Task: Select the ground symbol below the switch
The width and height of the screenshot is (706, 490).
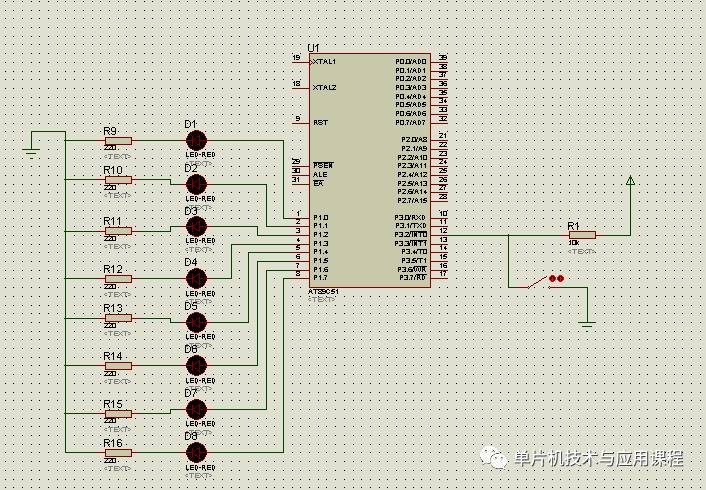Action: point(588,322)
